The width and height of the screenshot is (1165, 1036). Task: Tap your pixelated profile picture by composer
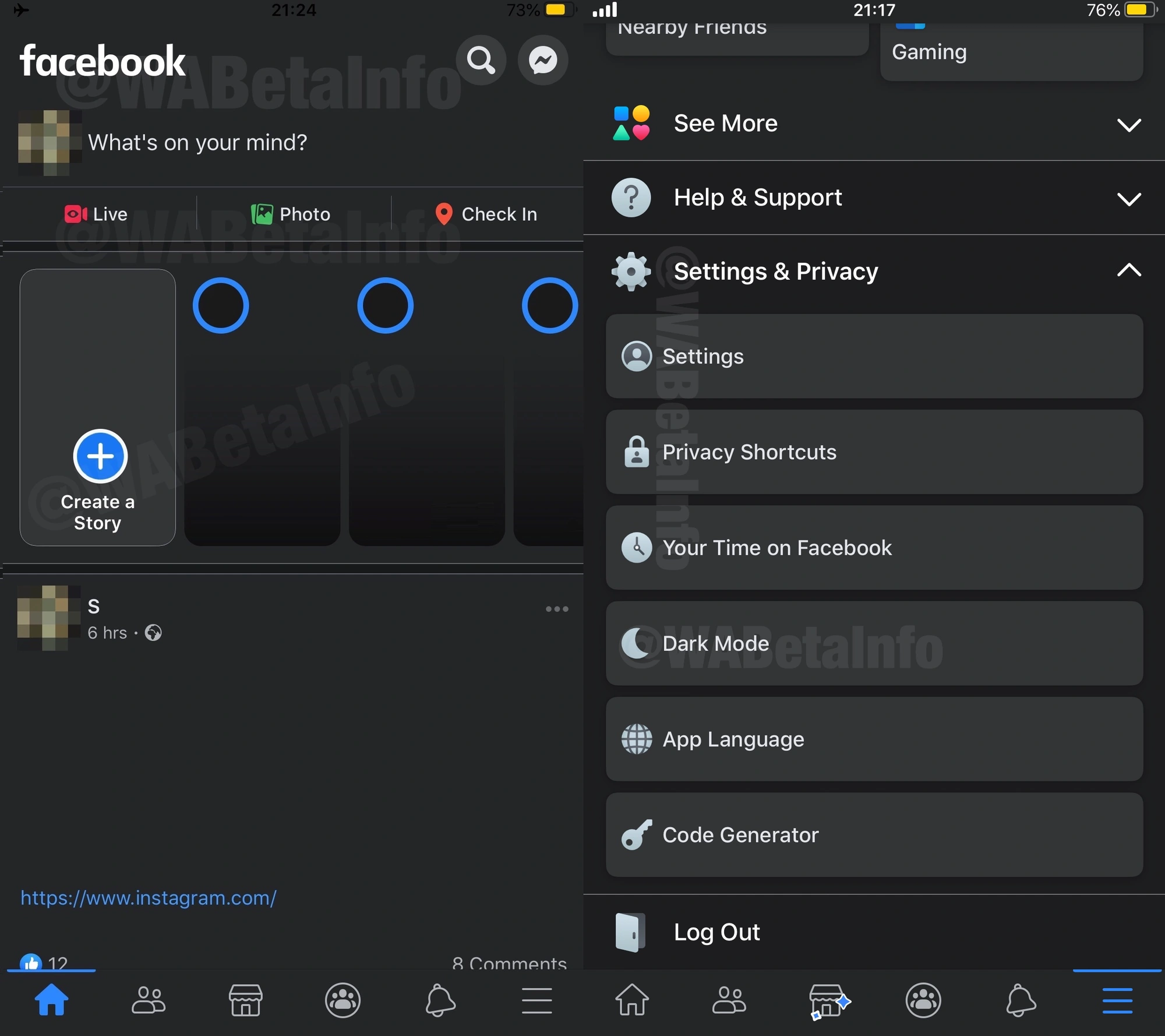point(49,143)
